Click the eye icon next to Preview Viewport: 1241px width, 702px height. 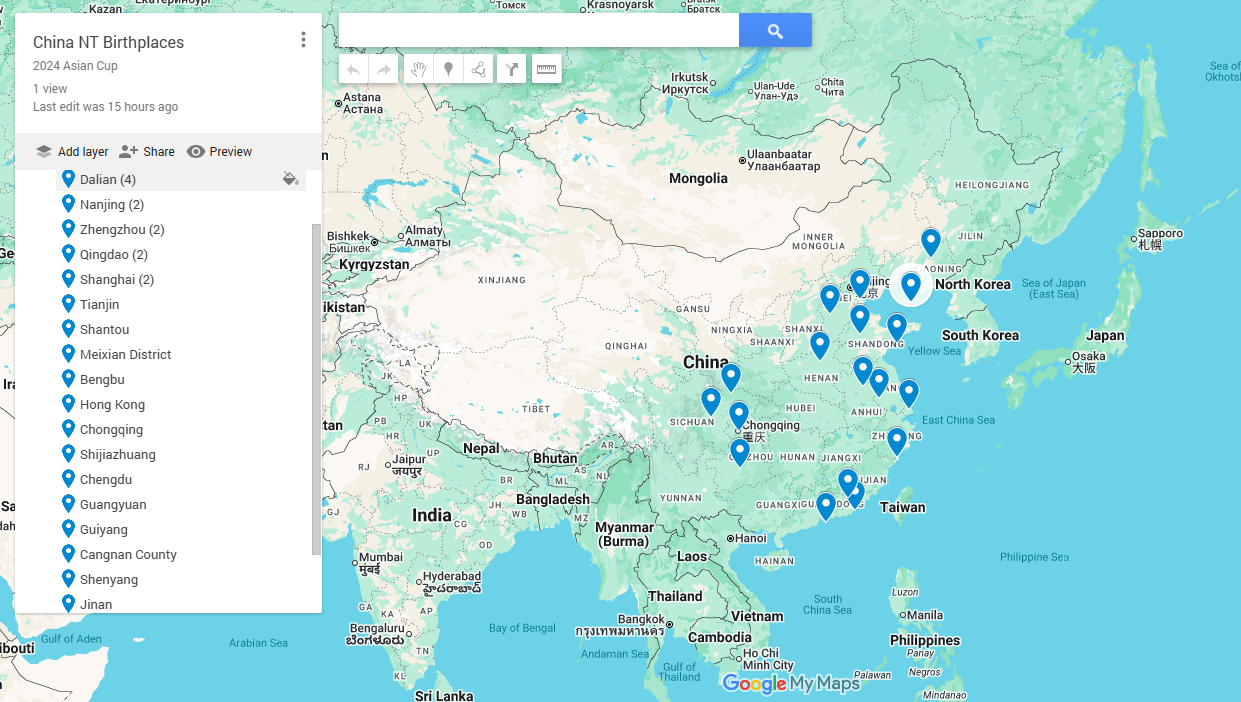196,152
